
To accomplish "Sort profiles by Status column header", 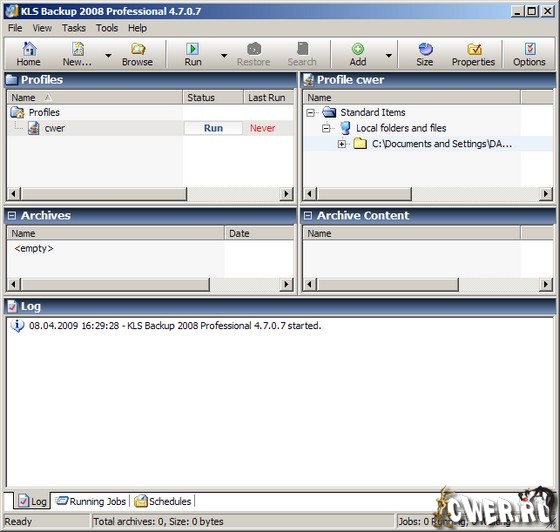I will (213, 97).
